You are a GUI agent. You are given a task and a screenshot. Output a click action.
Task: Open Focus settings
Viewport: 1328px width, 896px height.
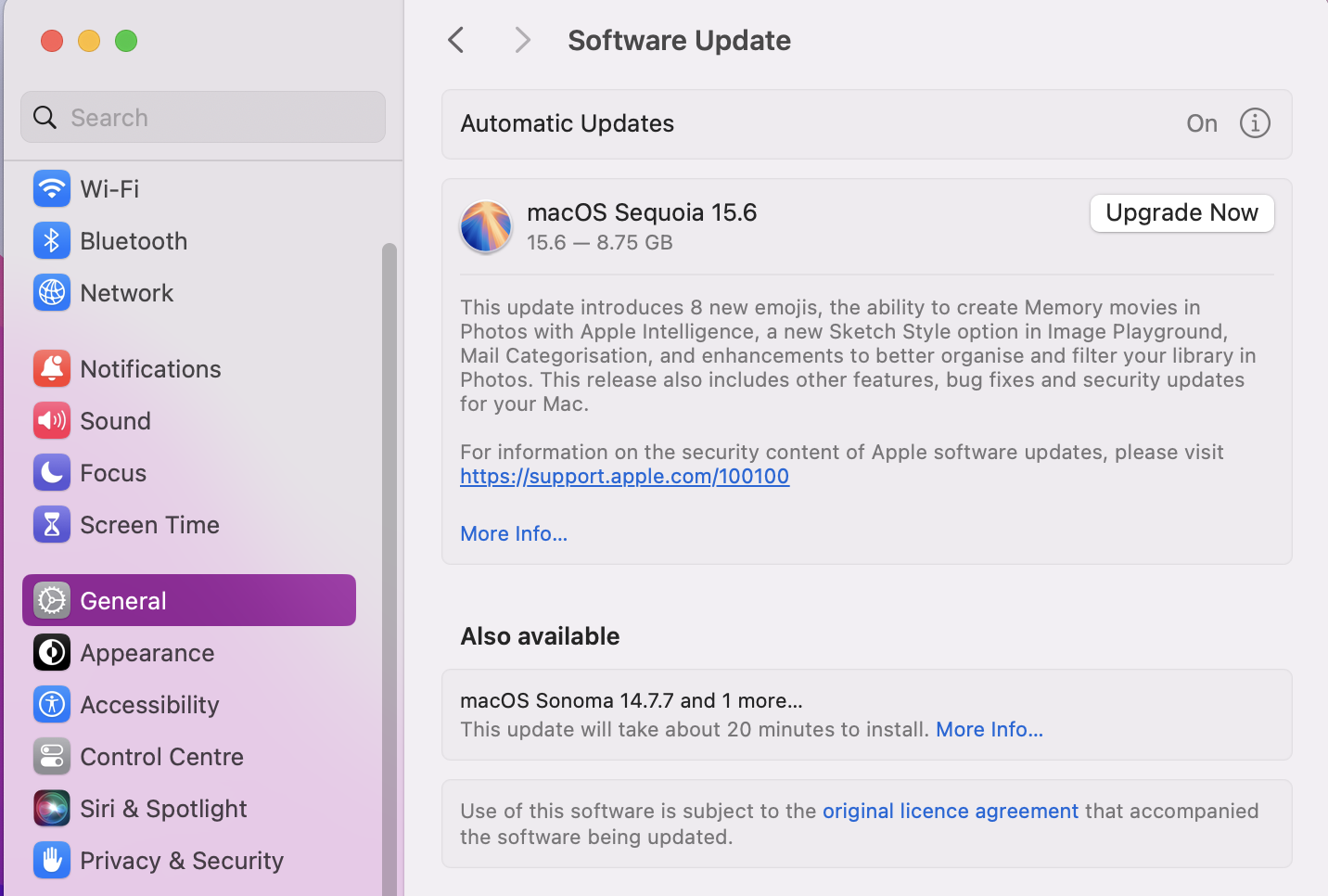click(111, 472)
